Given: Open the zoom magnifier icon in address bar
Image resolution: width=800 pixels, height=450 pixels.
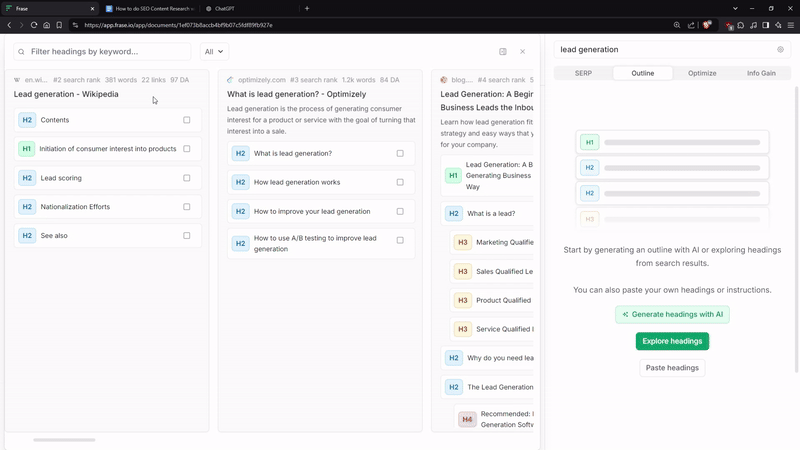Looking at the screenshot, I should (677, 25).
